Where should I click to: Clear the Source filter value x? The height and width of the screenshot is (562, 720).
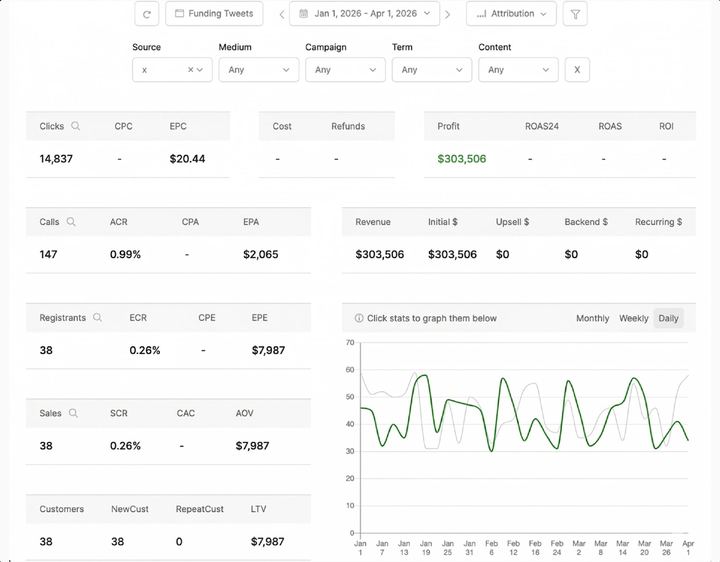(x=190, y=70)
